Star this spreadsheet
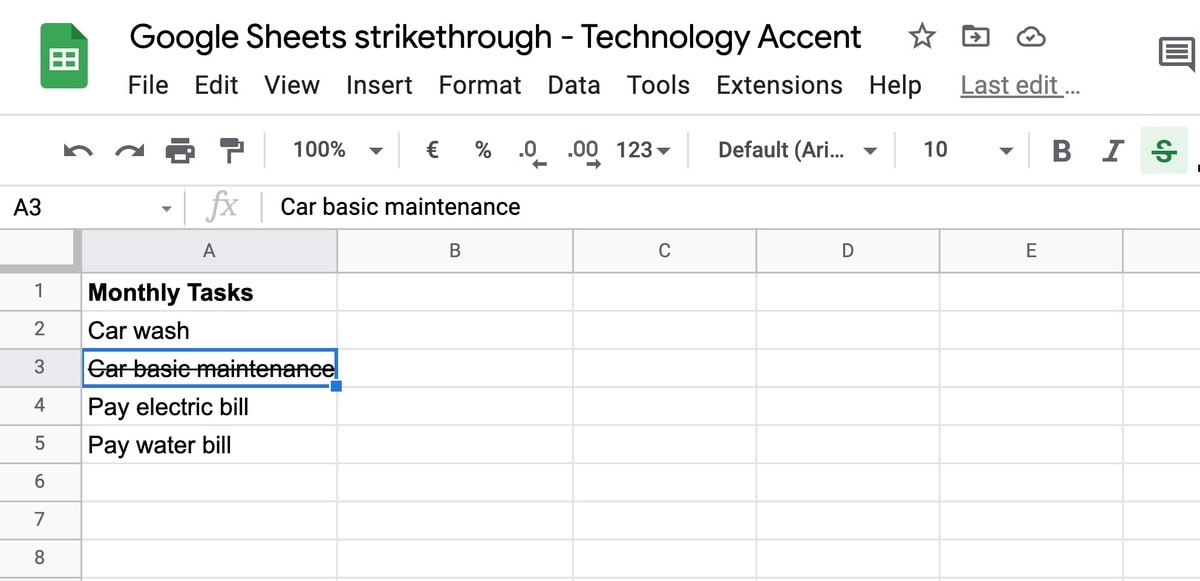Viewport: 1200px width, 581px height. pyautogui.click(x=921, y=37)
